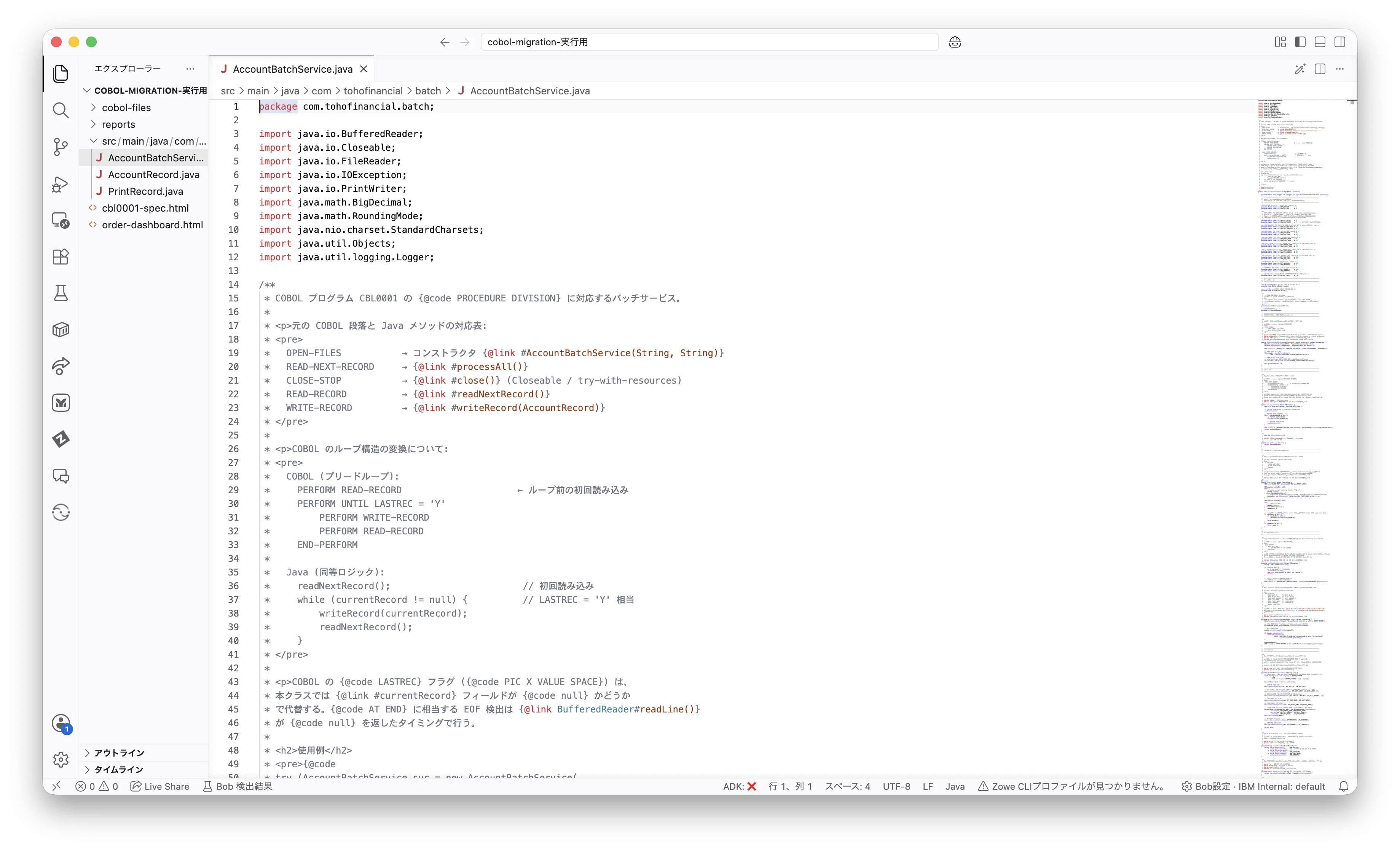The height and width of the screenshot is (851, 1400).
Task: Click tohofinancial in the breadcrumb
Action: click(373, 91)
